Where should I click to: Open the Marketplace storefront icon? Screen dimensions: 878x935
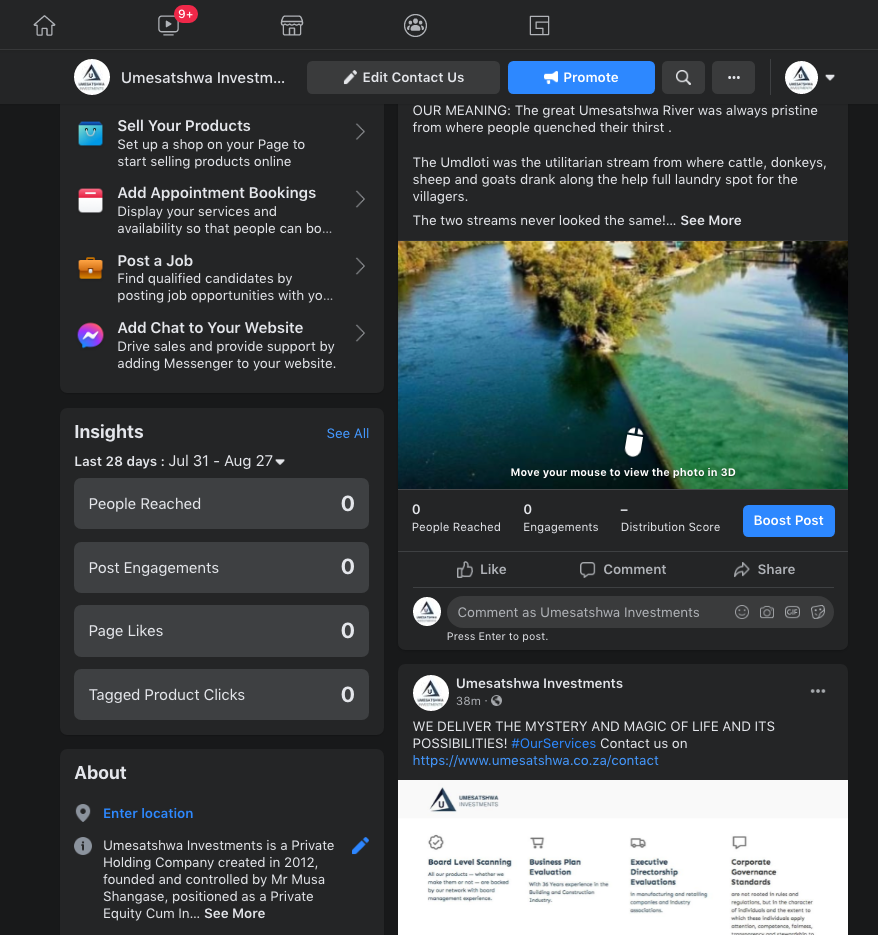click(x=292, y=26)
